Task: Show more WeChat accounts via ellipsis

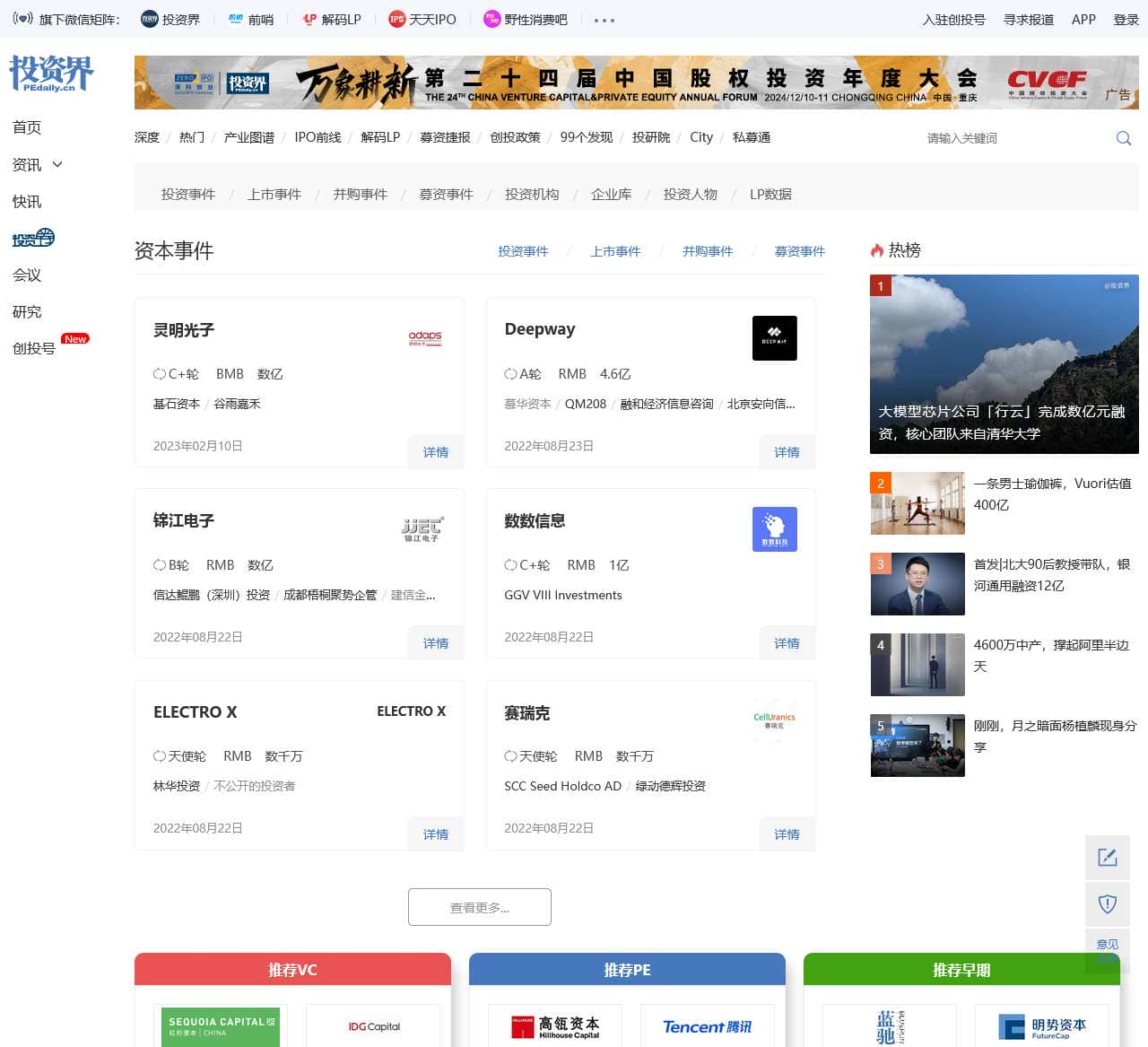Action: click(604, 20)
